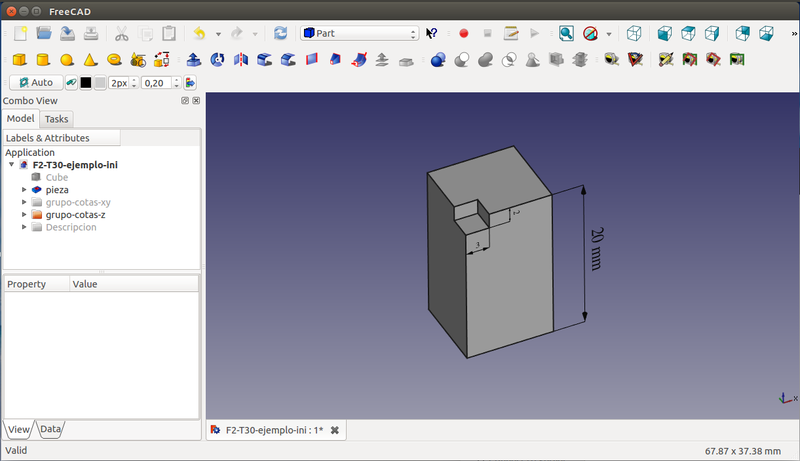Click the Refresh/recompute icon

(280, 33)
